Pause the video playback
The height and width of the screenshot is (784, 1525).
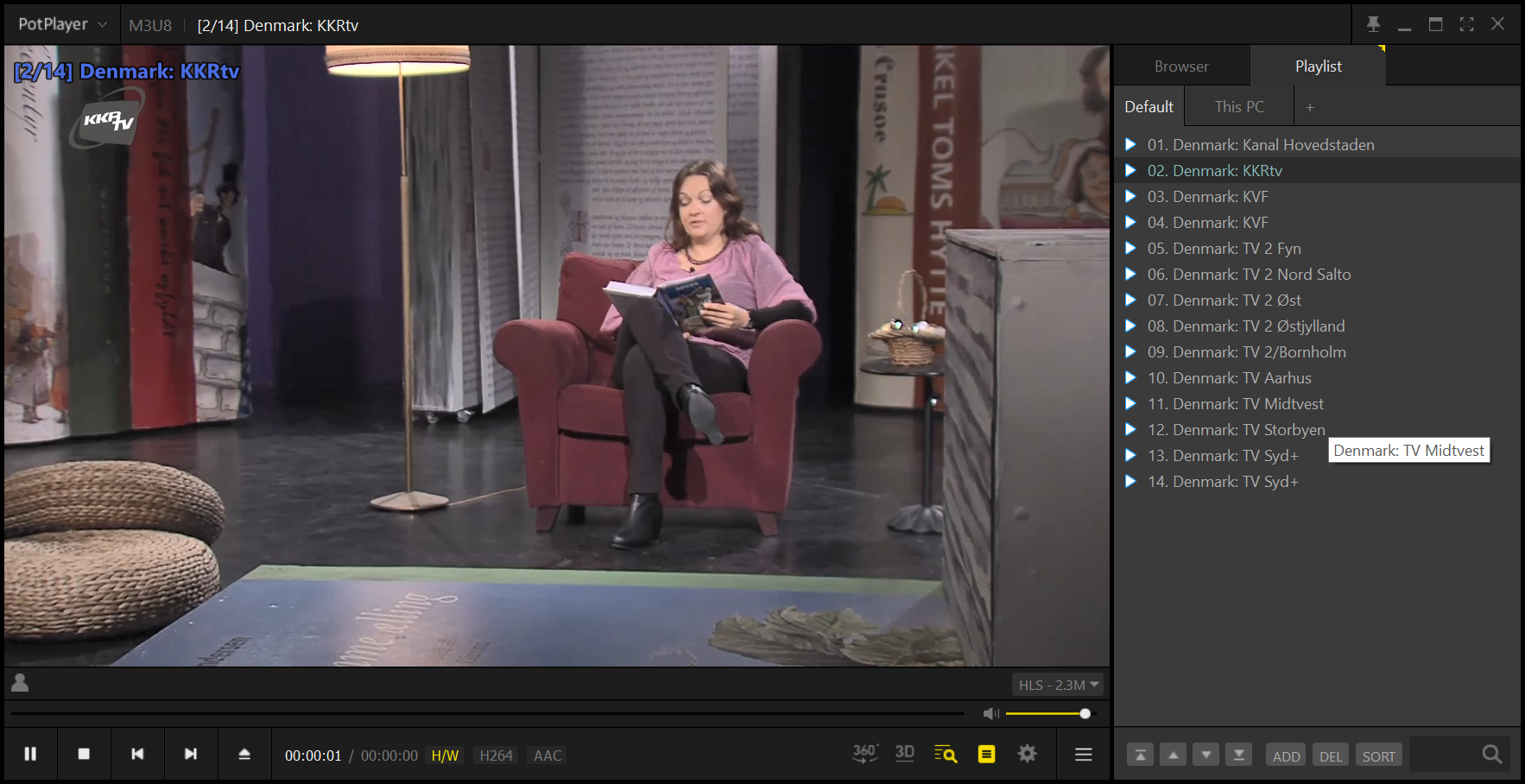click(30, 754)
